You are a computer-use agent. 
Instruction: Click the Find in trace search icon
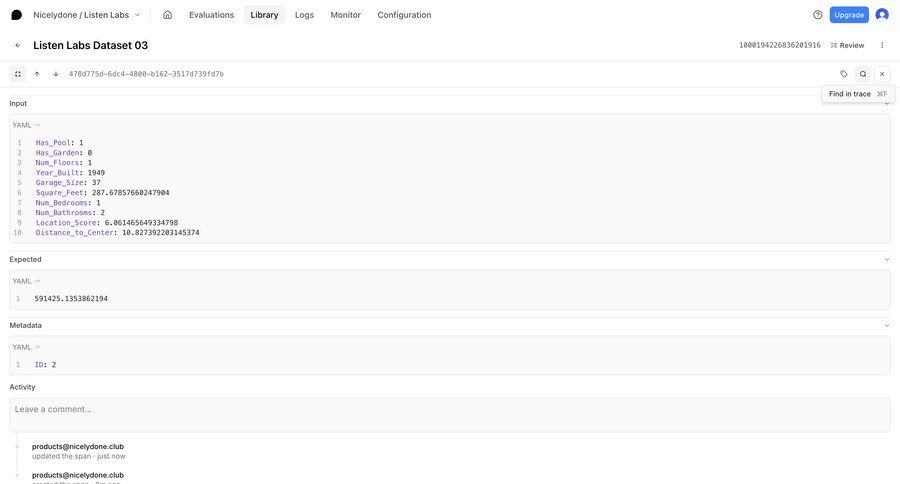tap(863, 74)
